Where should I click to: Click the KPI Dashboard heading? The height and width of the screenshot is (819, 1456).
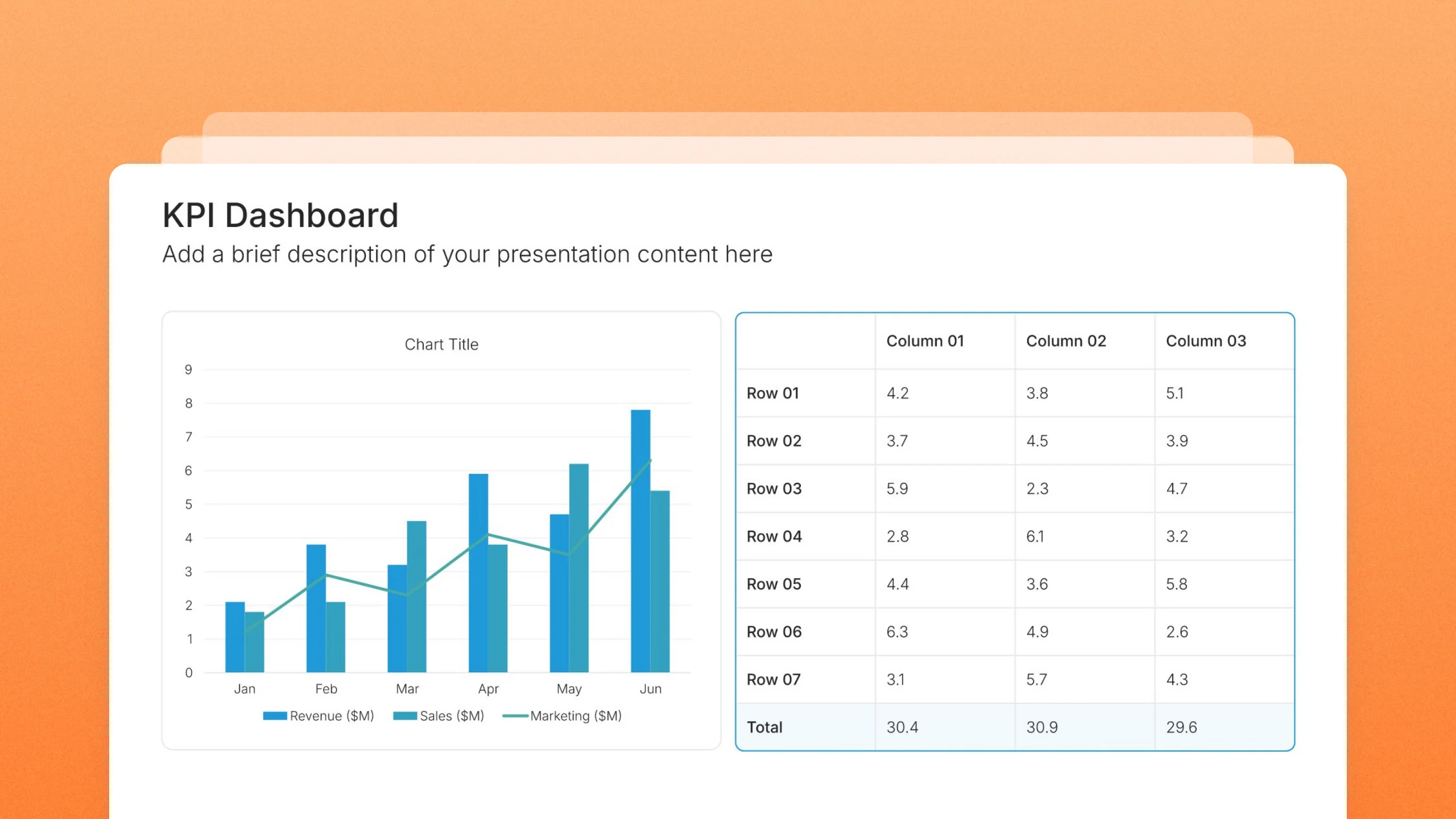(x=280, y=216)
